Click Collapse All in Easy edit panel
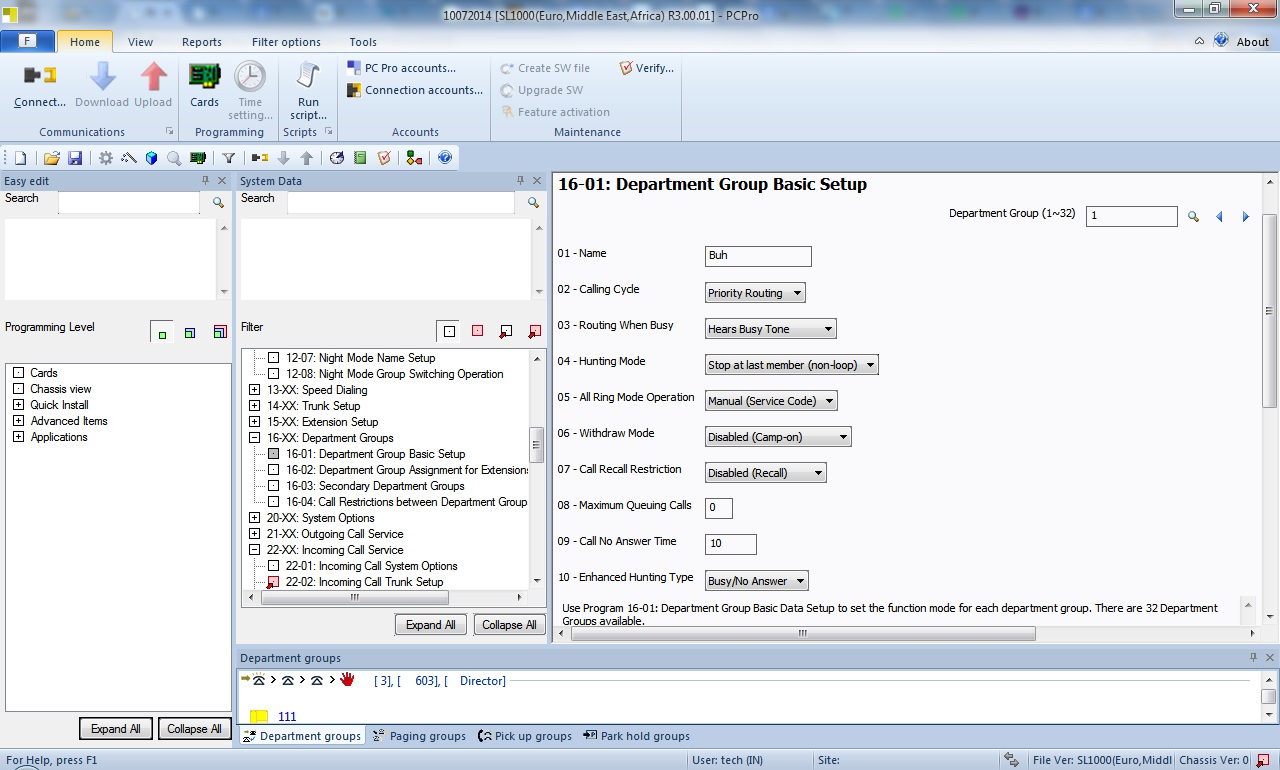The image size is (1280, 770). coord(194,728)
